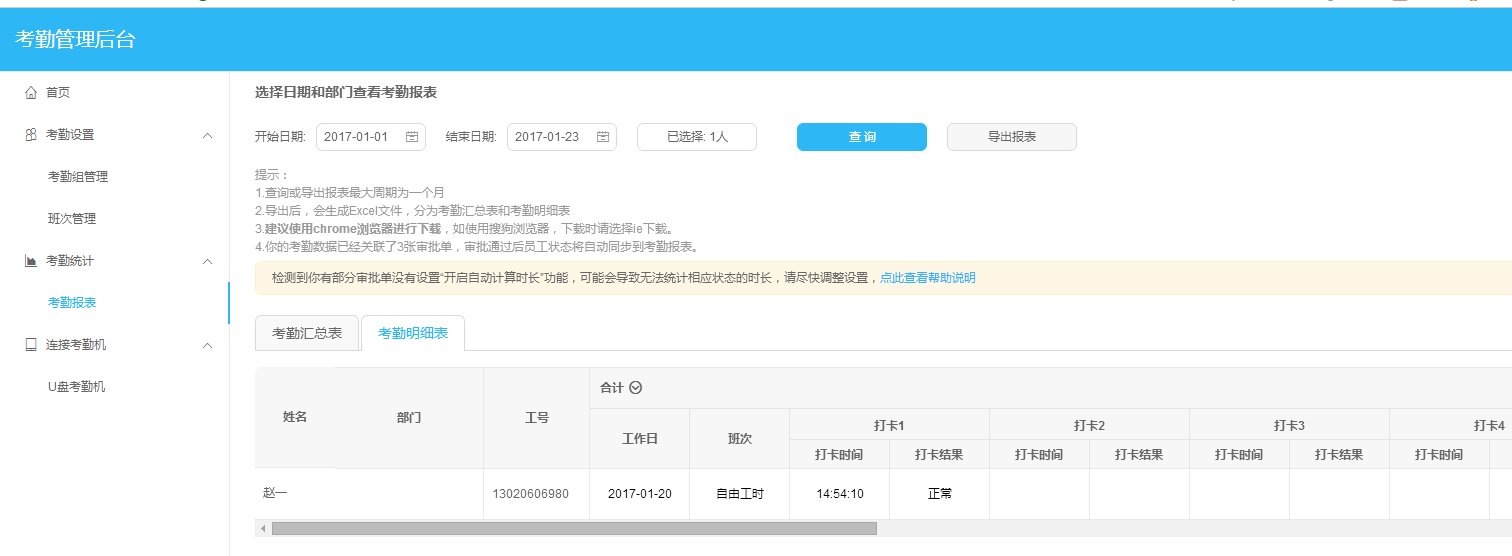Switch to the 考勤汇总表 tab

coord(307,334)
